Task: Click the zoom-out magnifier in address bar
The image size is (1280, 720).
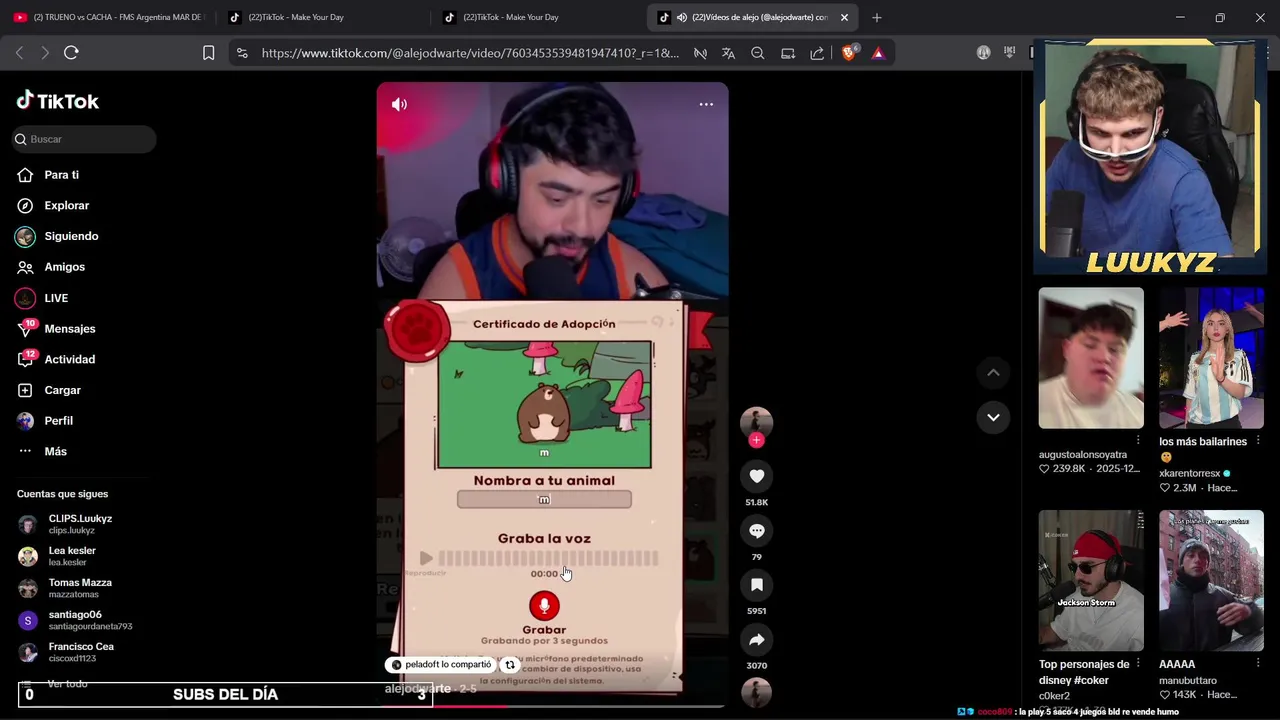Action: (x=757, y=53)
